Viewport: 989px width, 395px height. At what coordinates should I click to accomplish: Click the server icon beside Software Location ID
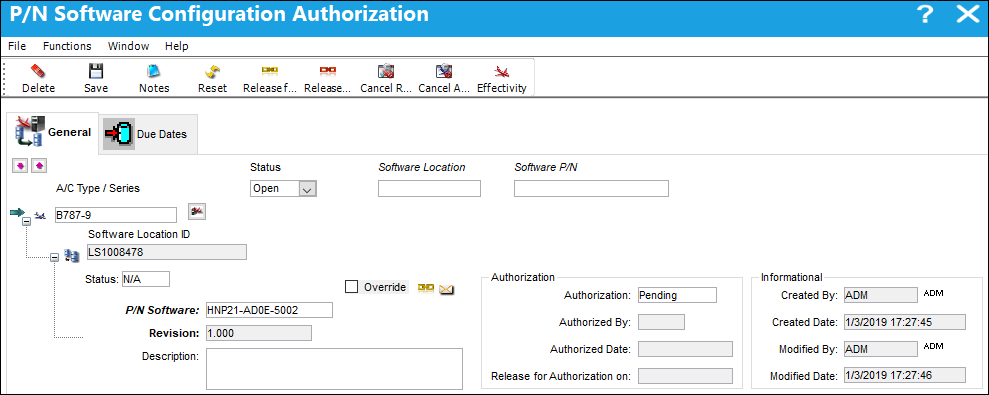point(72,255)
